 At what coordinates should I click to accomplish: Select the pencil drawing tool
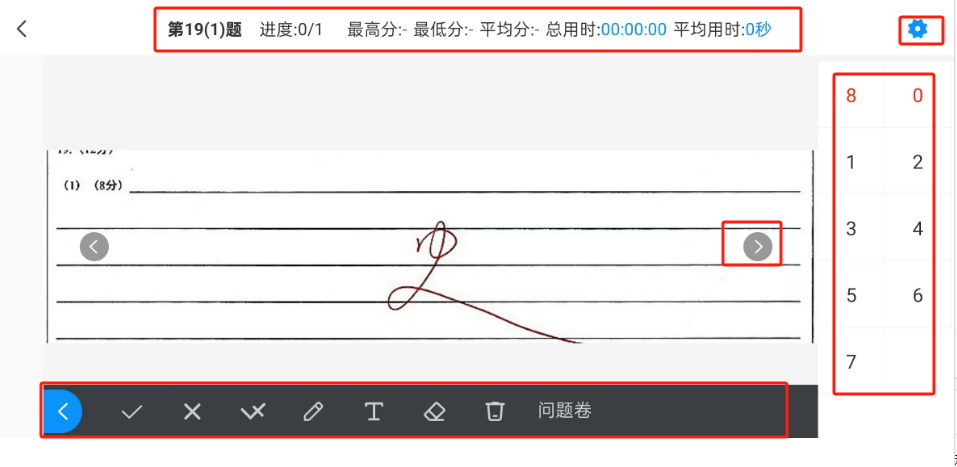[x=312, y=412]
